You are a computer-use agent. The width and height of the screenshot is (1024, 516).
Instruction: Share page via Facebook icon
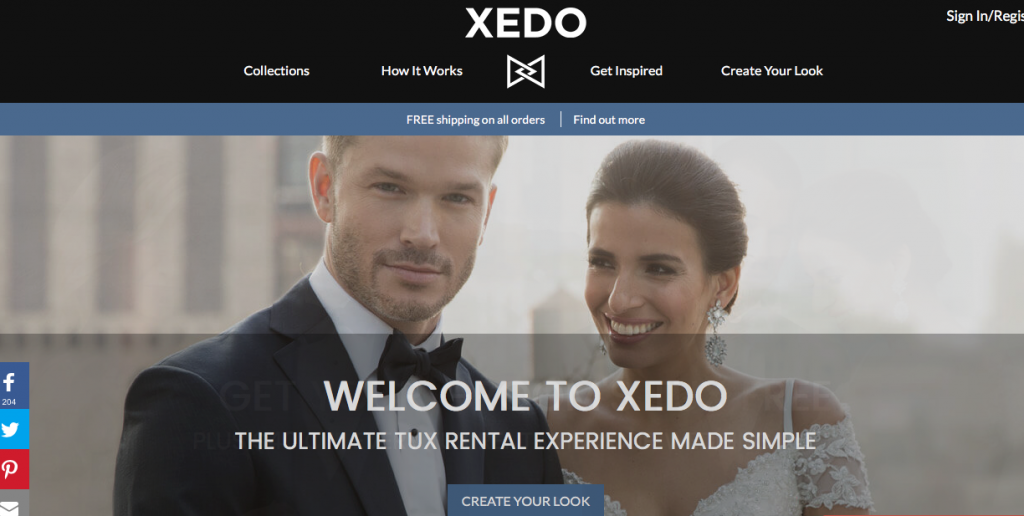click(x=14, y=385)
